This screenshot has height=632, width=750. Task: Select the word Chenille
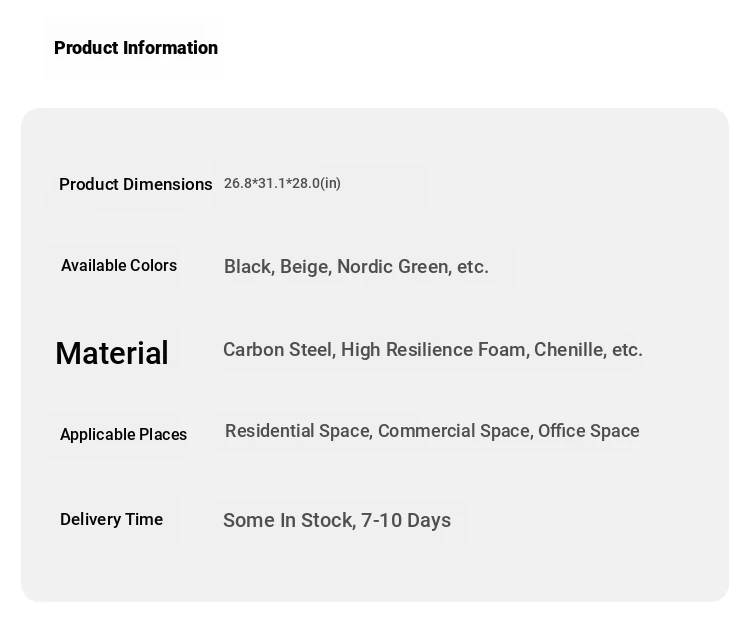click(x=569, y=350)
